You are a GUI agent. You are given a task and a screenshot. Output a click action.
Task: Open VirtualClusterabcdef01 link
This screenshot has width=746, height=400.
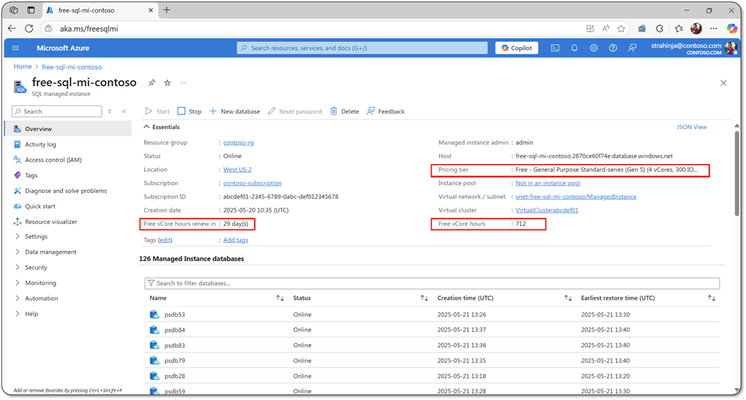[x=547, y=210]
